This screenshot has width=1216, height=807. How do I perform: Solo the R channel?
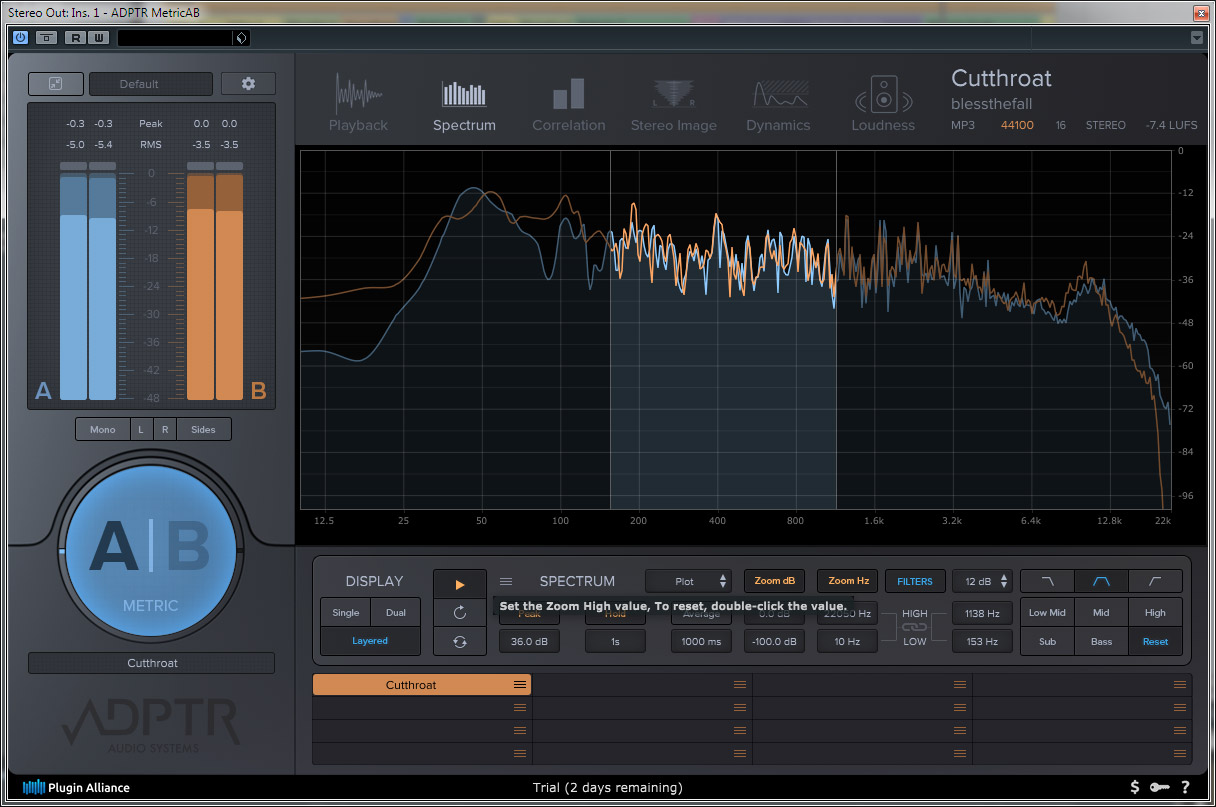tap(165, 429)
